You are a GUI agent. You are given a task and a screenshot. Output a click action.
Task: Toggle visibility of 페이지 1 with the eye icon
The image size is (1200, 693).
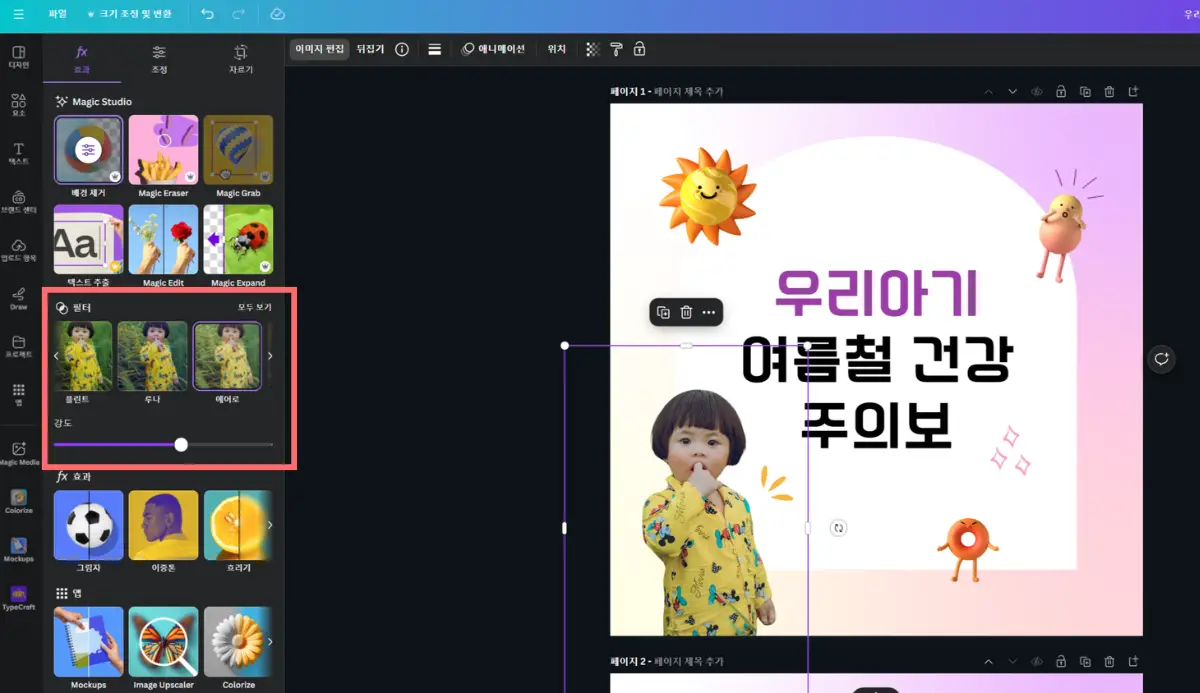(1037, 91)
